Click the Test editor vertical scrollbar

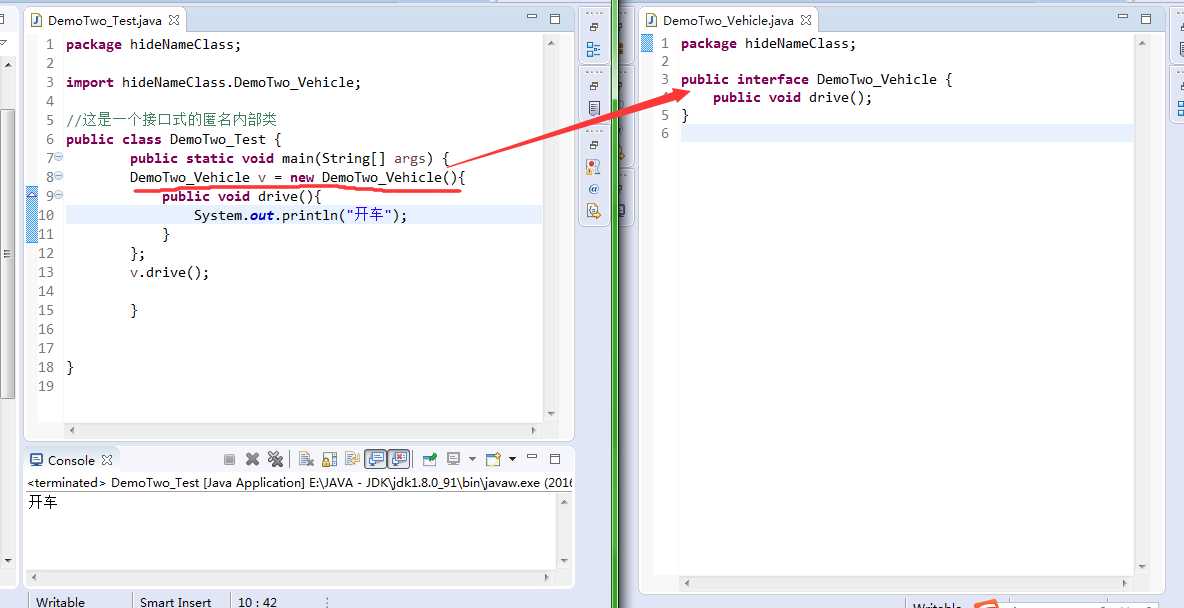pos(550,227)
